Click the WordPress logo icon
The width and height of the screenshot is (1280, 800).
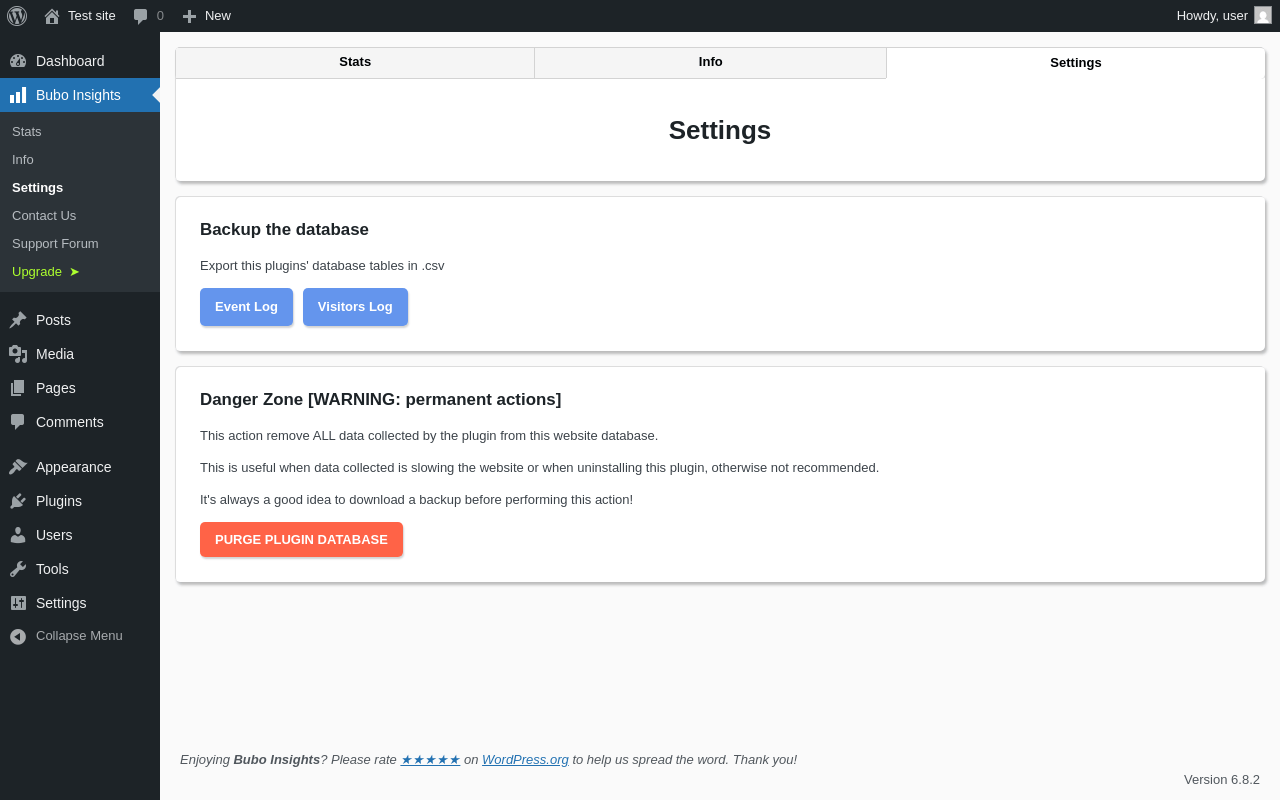point(17,16)
